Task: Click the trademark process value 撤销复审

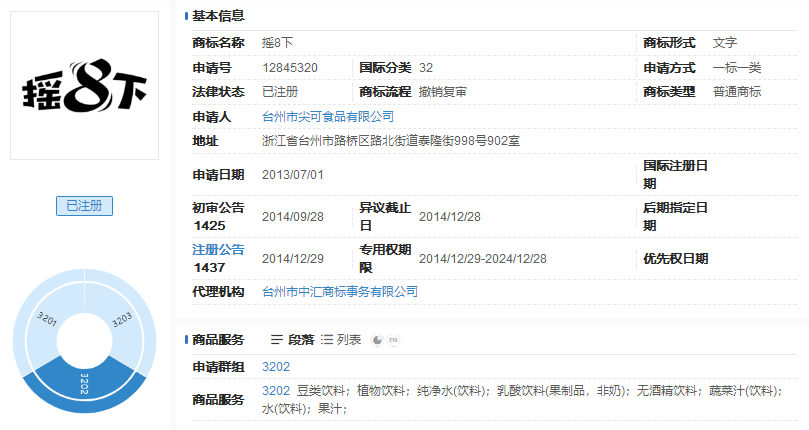Action: coord(443,92)
